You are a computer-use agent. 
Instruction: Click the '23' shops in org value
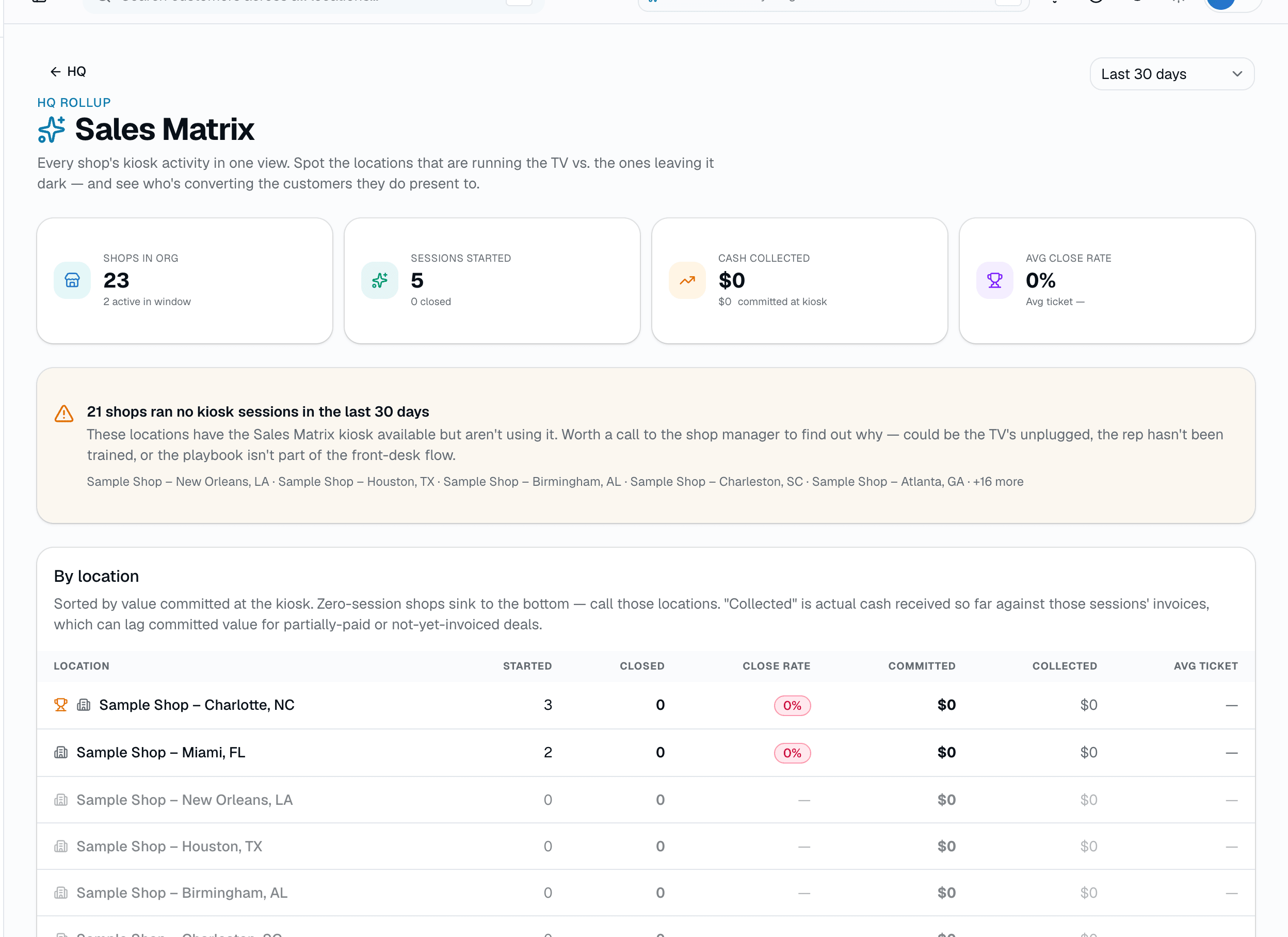point(117,280)
